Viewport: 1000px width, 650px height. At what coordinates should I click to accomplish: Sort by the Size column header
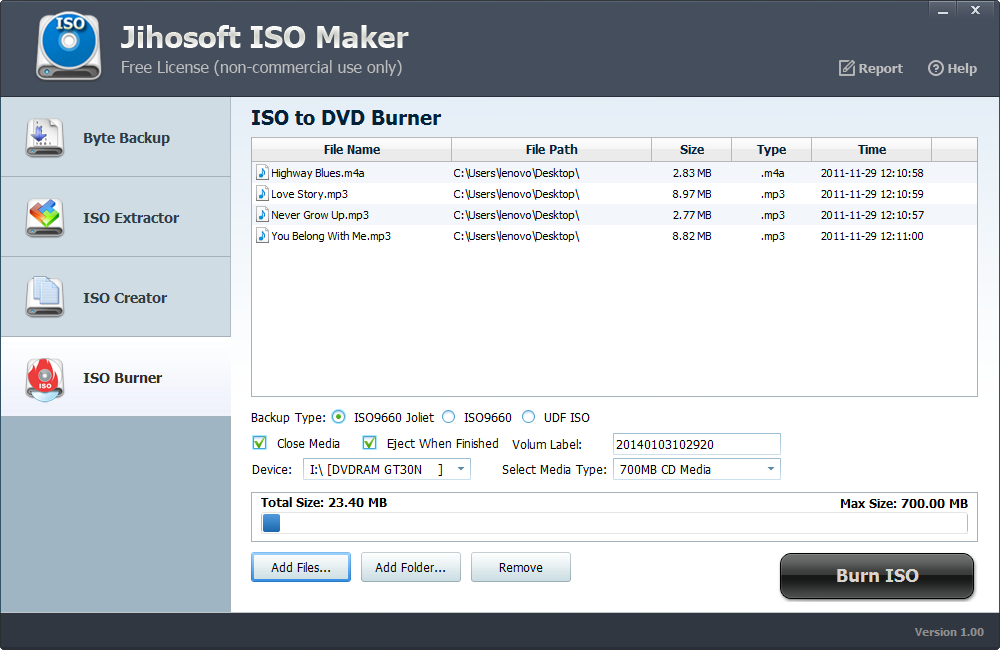(691, 149)
